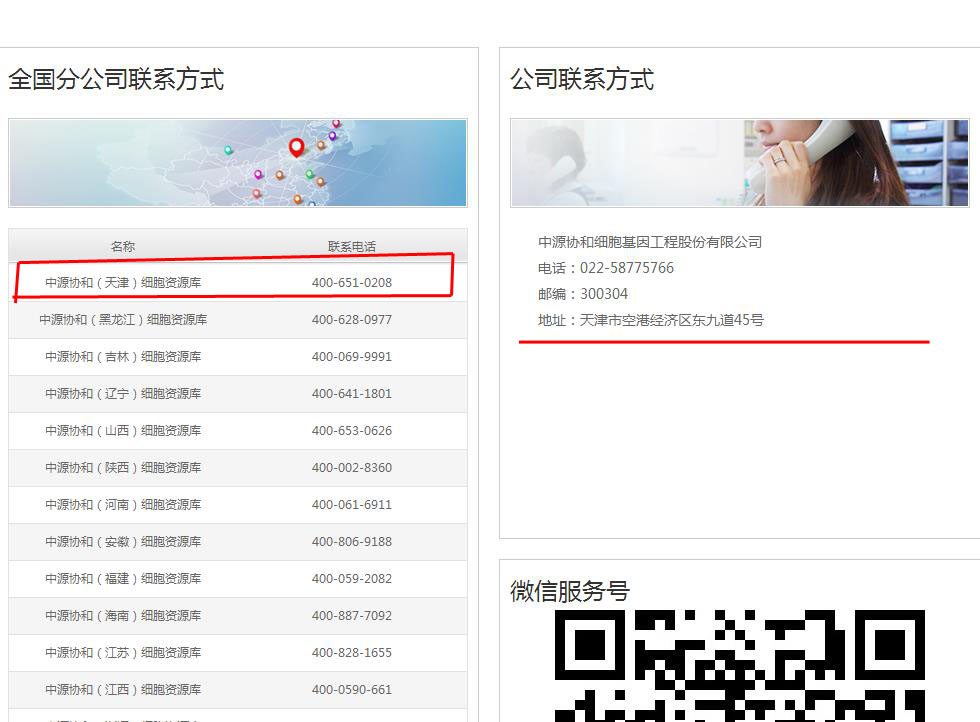The width and height of the screenshot is (980, 722).
Task: Click the 名称 column header
Action: coord(123,246)
